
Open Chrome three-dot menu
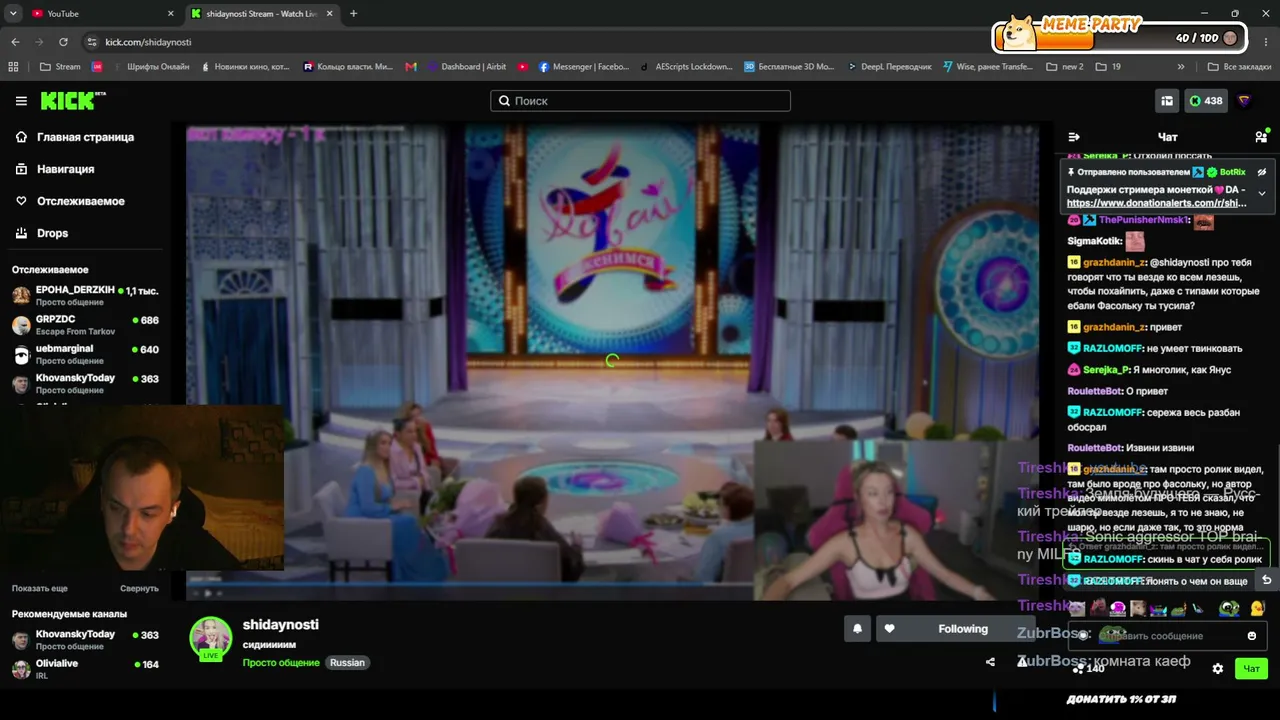point(1264,42)
